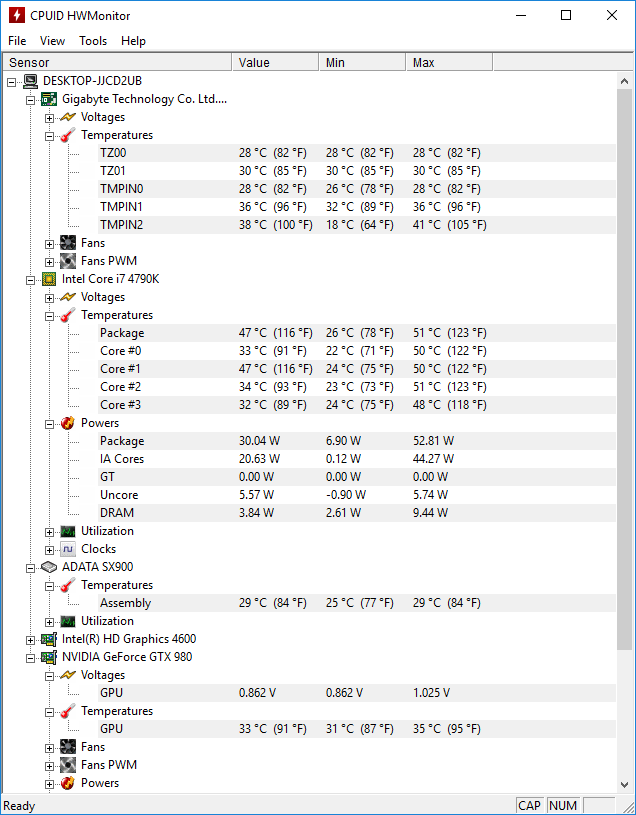Image resolution: width=636 pixels, height=815 pixels.
Task: Click the CAP indicator in status bar
Action: [529, 806]
